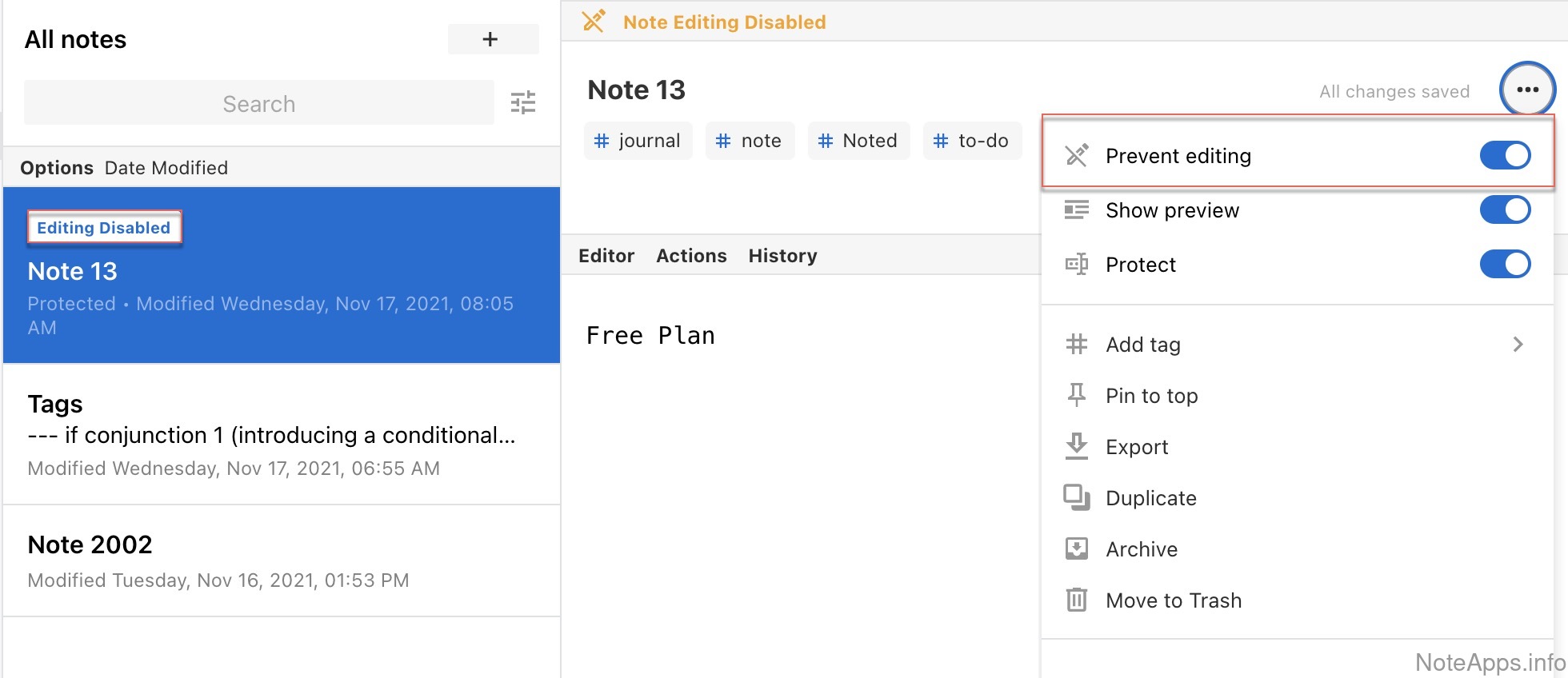Click the journal tag chip
1568x678 pixels.
click(638, 141)
